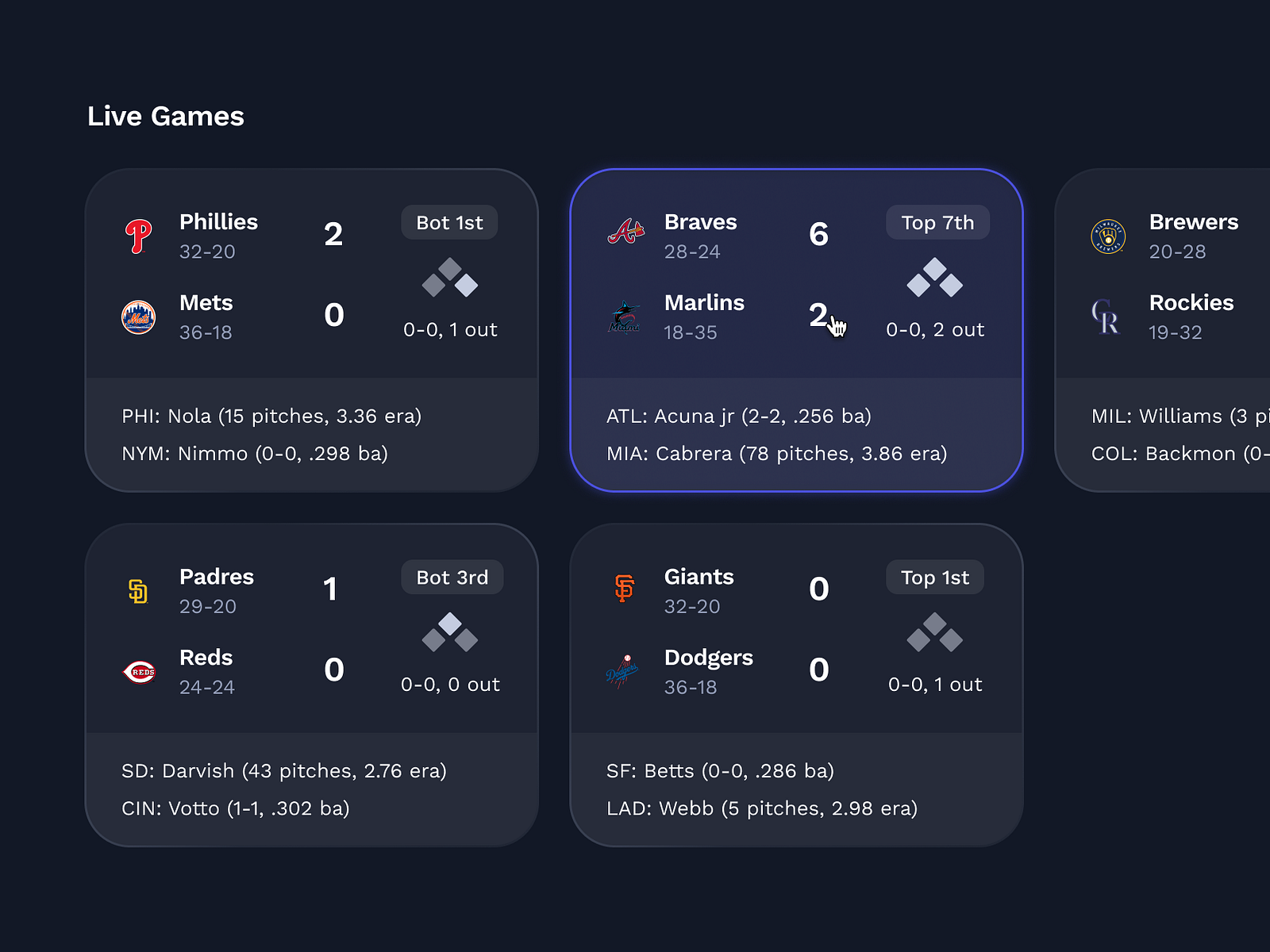Click the Padres logo
The height and width of the screenshot is (952, 1270).
[x=138, y=587]
